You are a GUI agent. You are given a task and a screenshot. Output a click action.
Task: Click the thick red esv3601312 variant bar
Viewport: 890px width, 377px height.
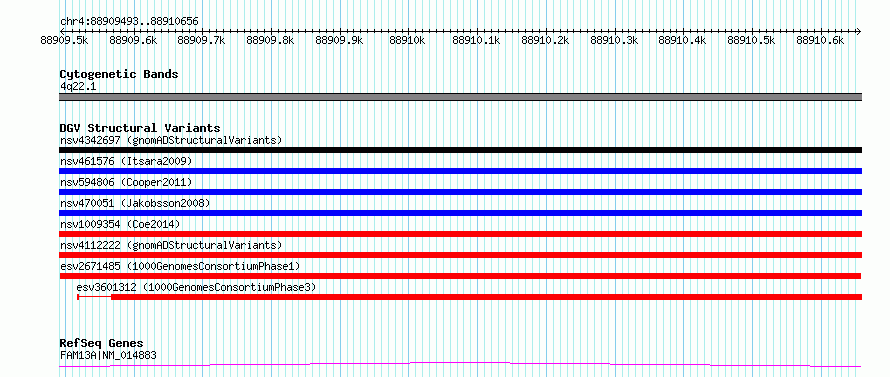(486, 297)
